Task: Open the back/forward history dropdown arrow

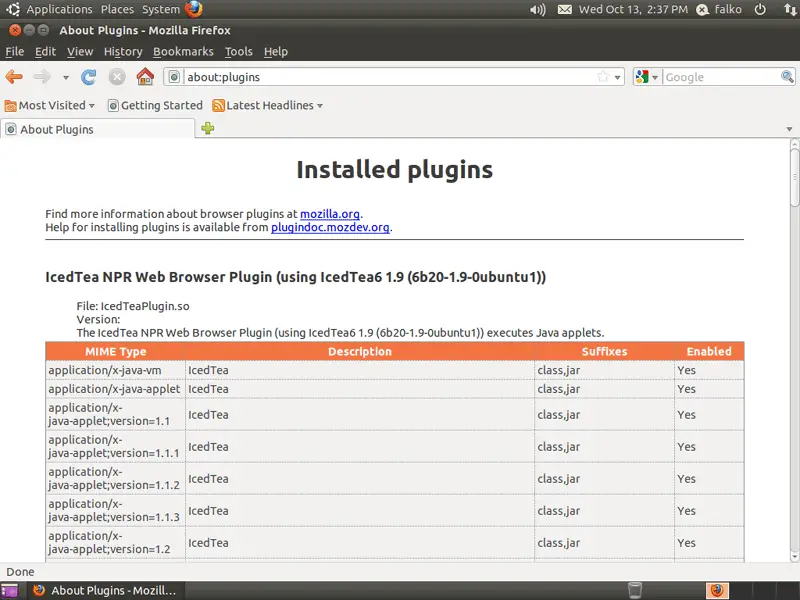Action: point(66,78)
